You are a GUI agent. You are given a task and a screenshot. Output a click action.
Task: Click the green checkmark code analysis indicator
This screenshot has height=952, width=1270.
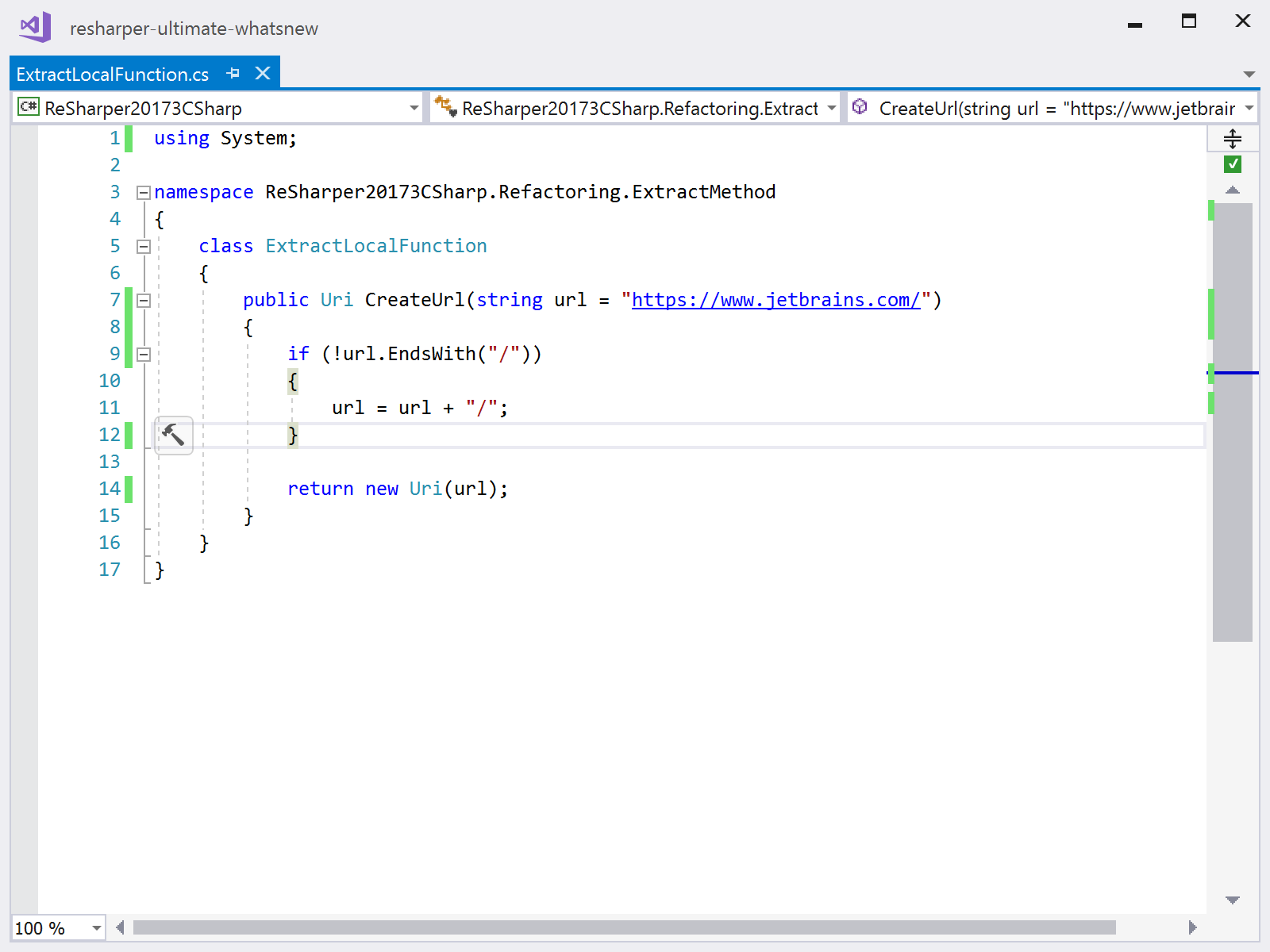click(x=1232, y=164)
